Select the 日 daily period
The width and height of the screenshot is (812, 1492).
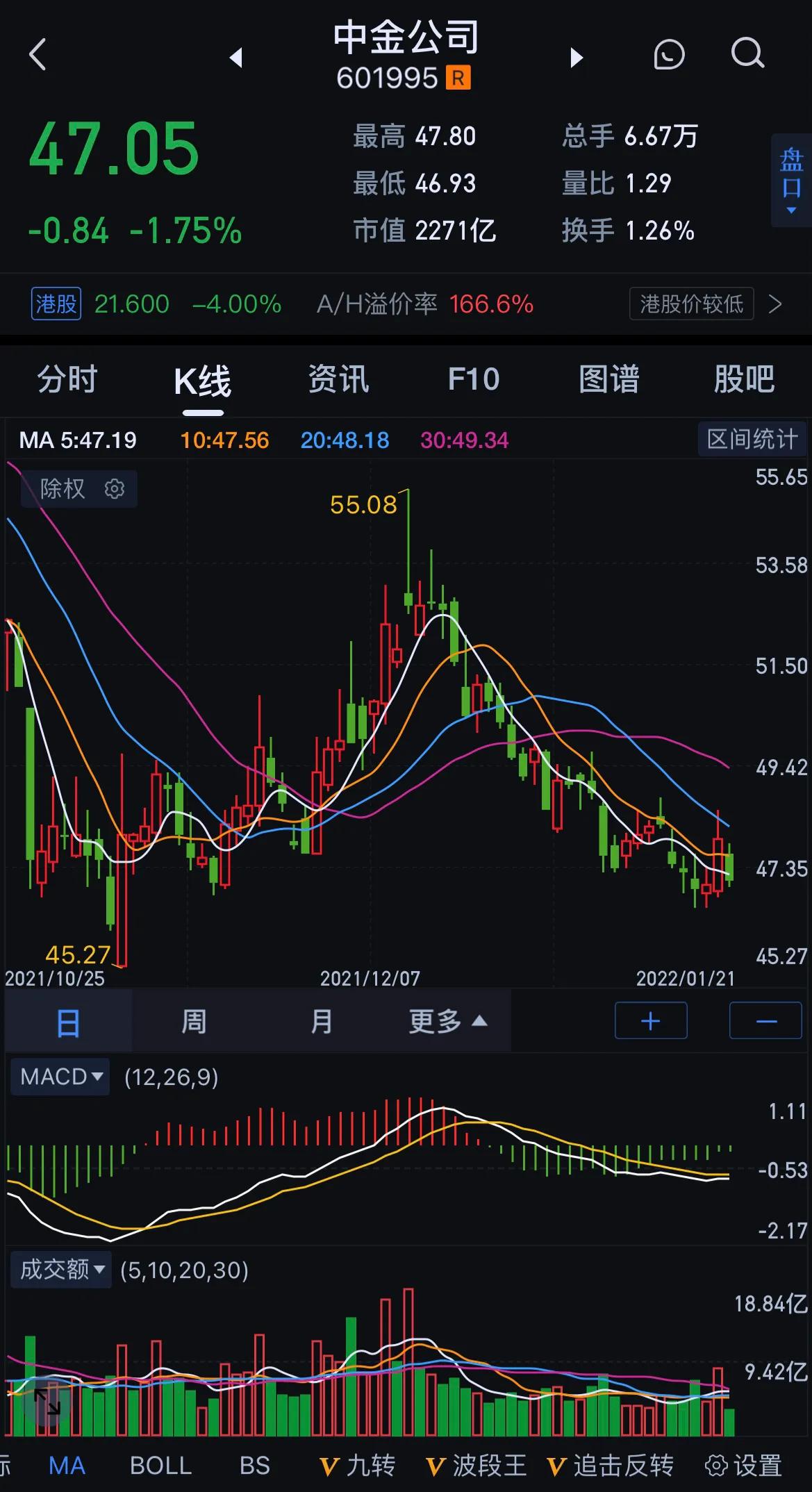pyautogui.click(x=68, y=1022)
